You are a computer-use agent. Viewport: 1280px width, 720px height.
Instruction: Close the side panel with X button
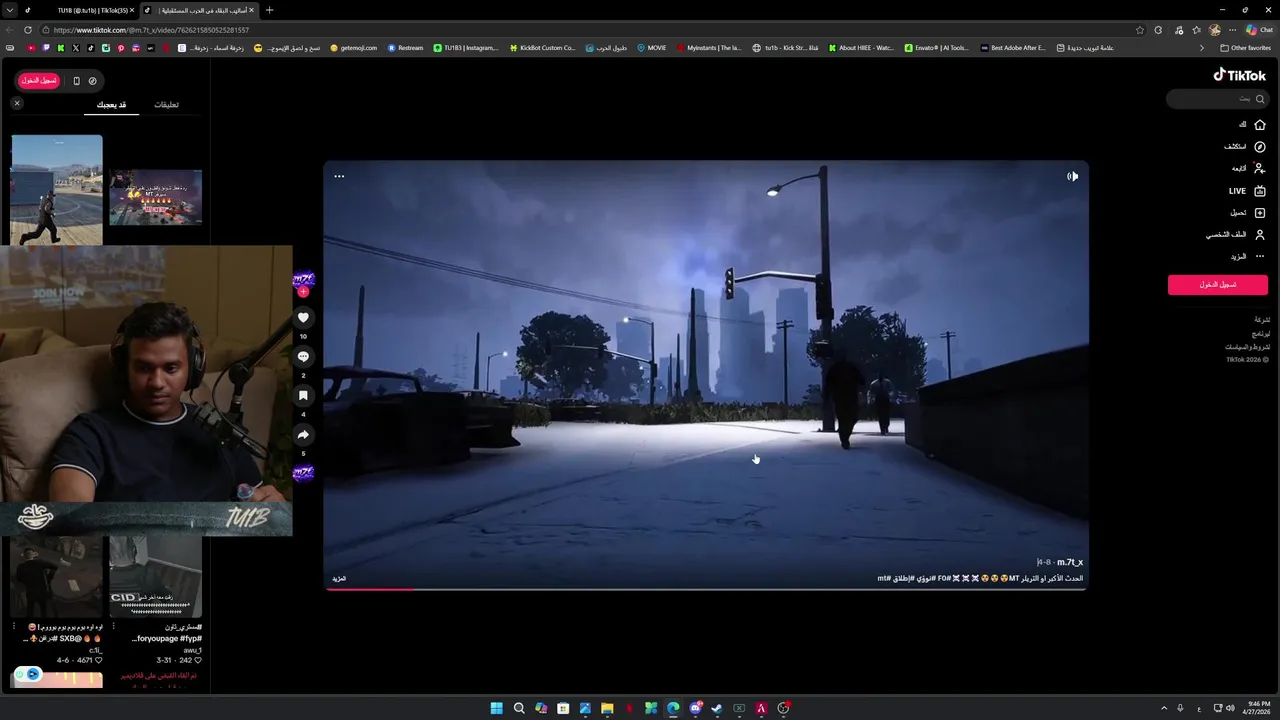click(x=17, y=104)
